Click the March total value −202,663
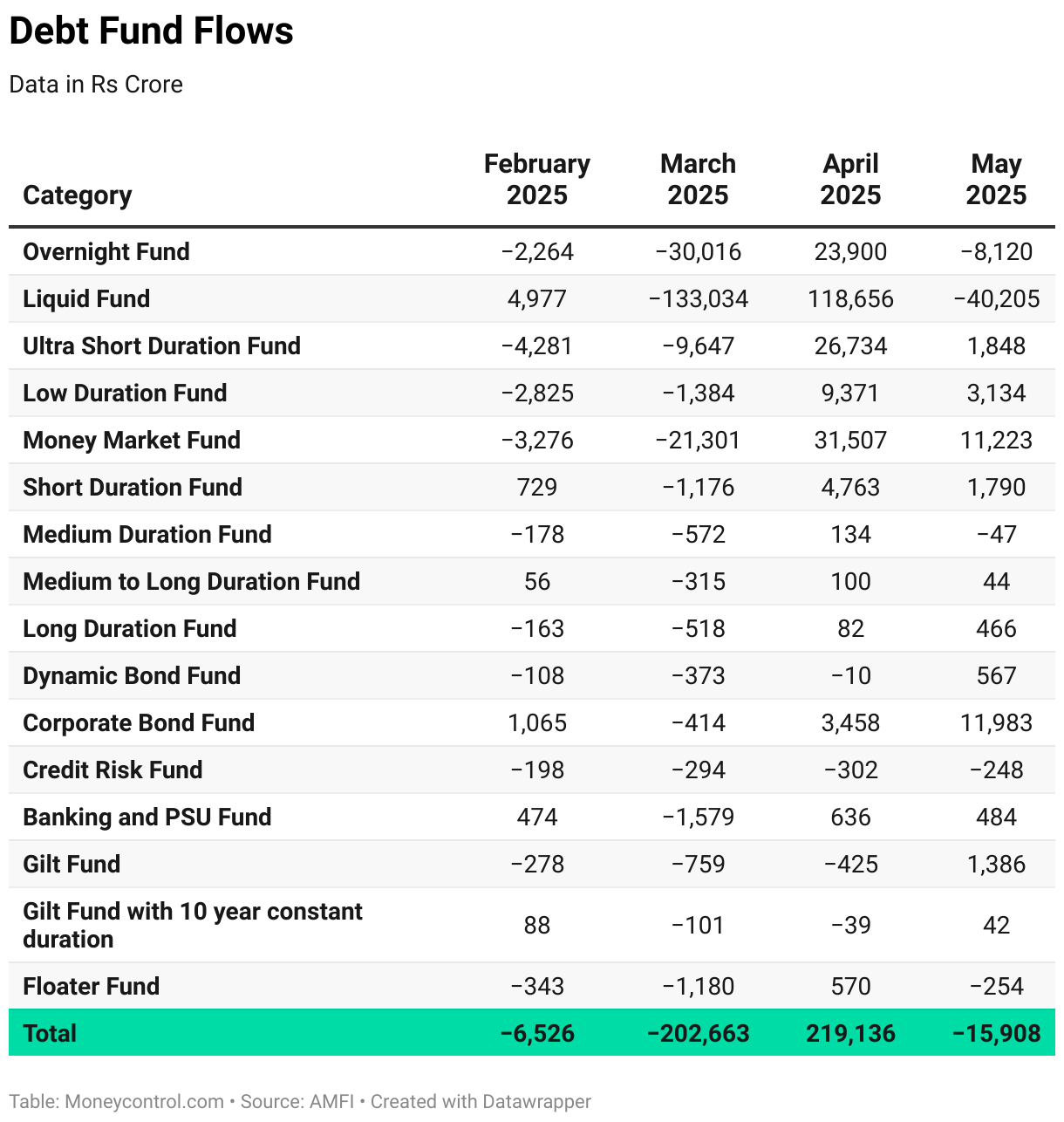 tap(698, 1034)
